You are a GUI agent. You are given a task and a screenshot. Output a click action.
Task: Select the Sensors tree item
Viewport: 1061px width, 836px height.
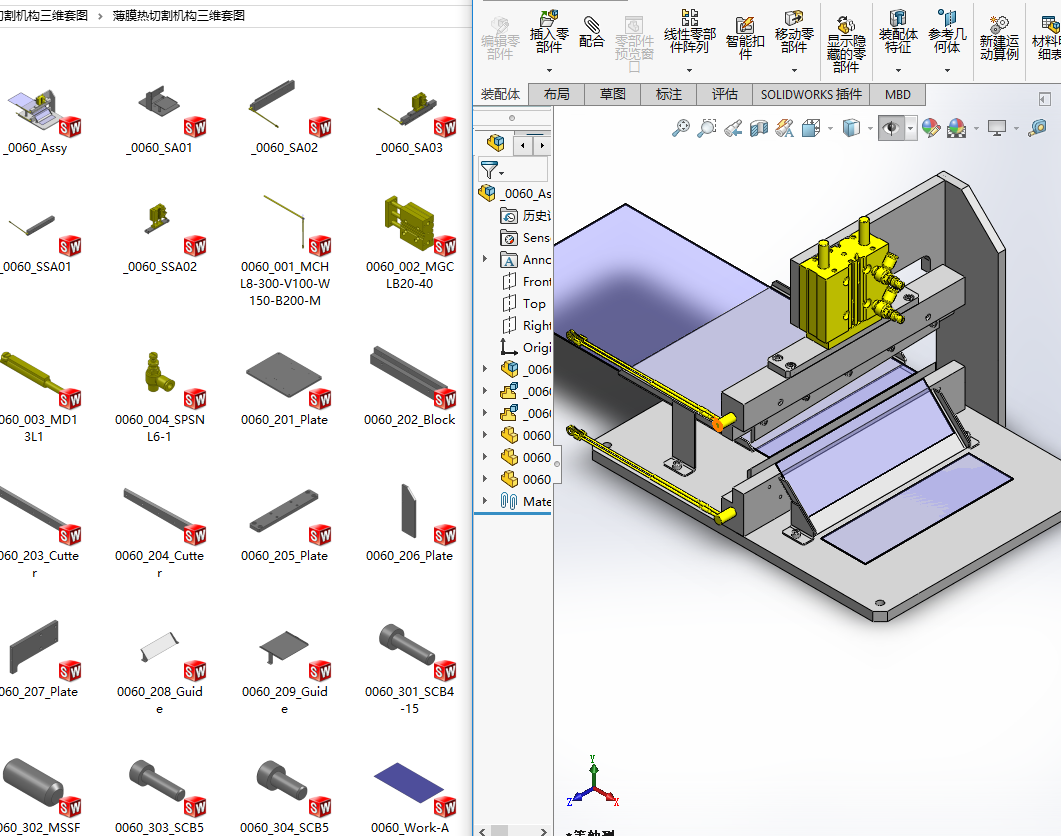(x=526, y=238)
